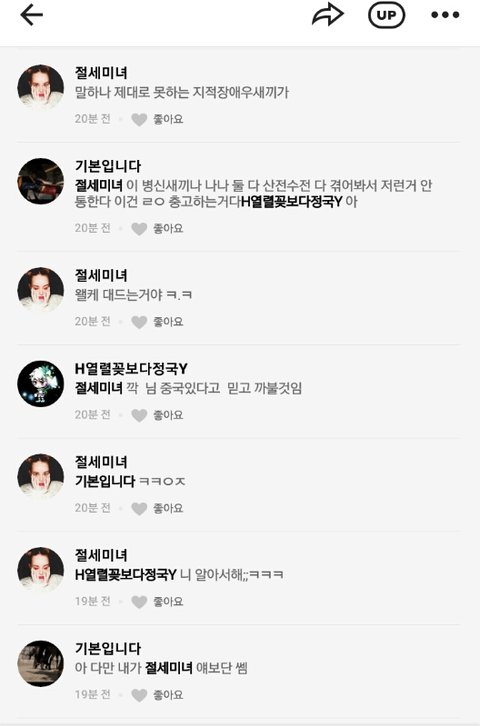Open H열렬꽃보다정국Y's pixel character avatar
The height and width of the screenshot is (727, 480).
[x=40, y=383]
